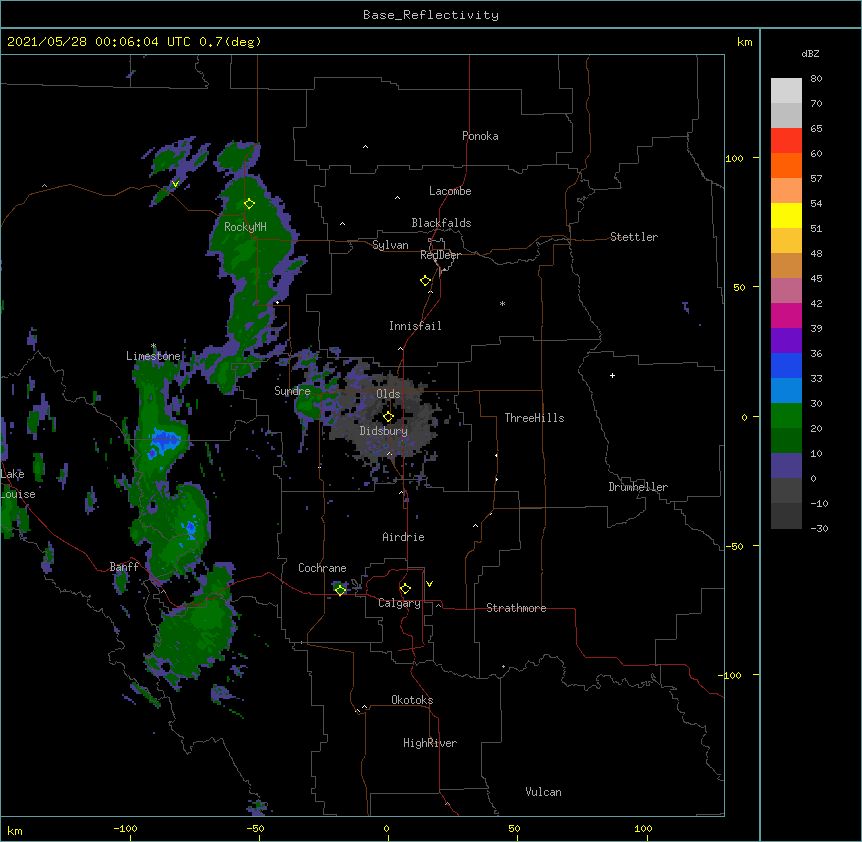The height and width of the screenshot is (842, 862).
Task: Click the Base_Reflectivity title
Action: coord(431,15)
